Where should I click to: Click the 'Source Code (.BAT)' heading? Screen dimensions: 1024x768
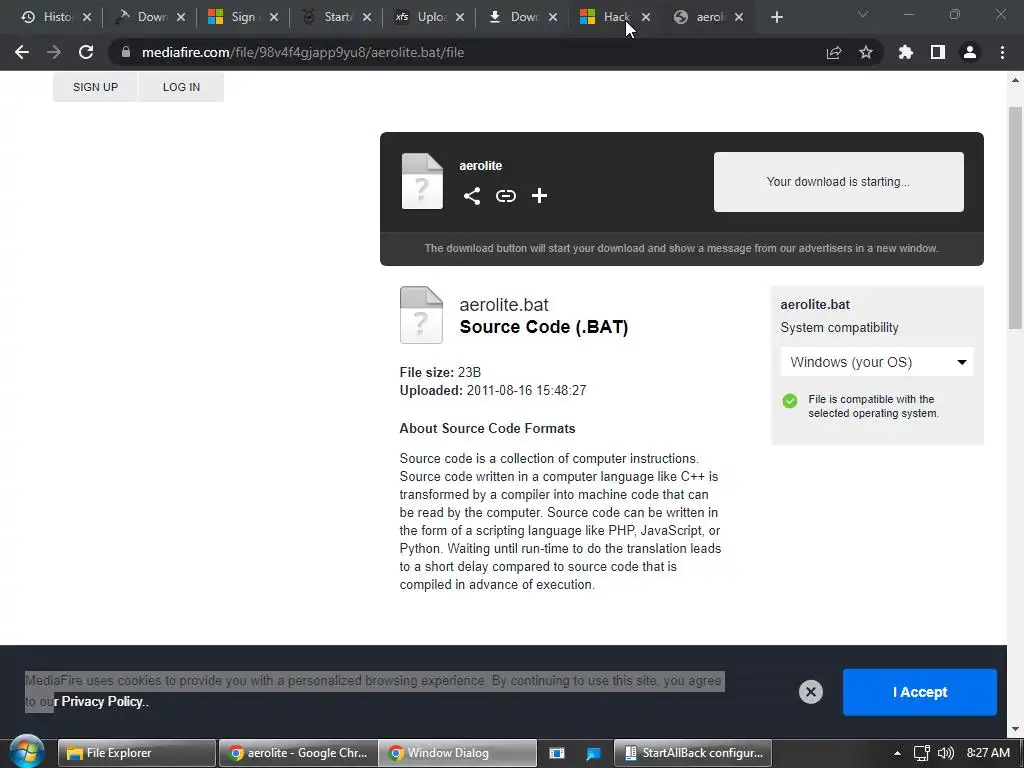click(544, 327)
